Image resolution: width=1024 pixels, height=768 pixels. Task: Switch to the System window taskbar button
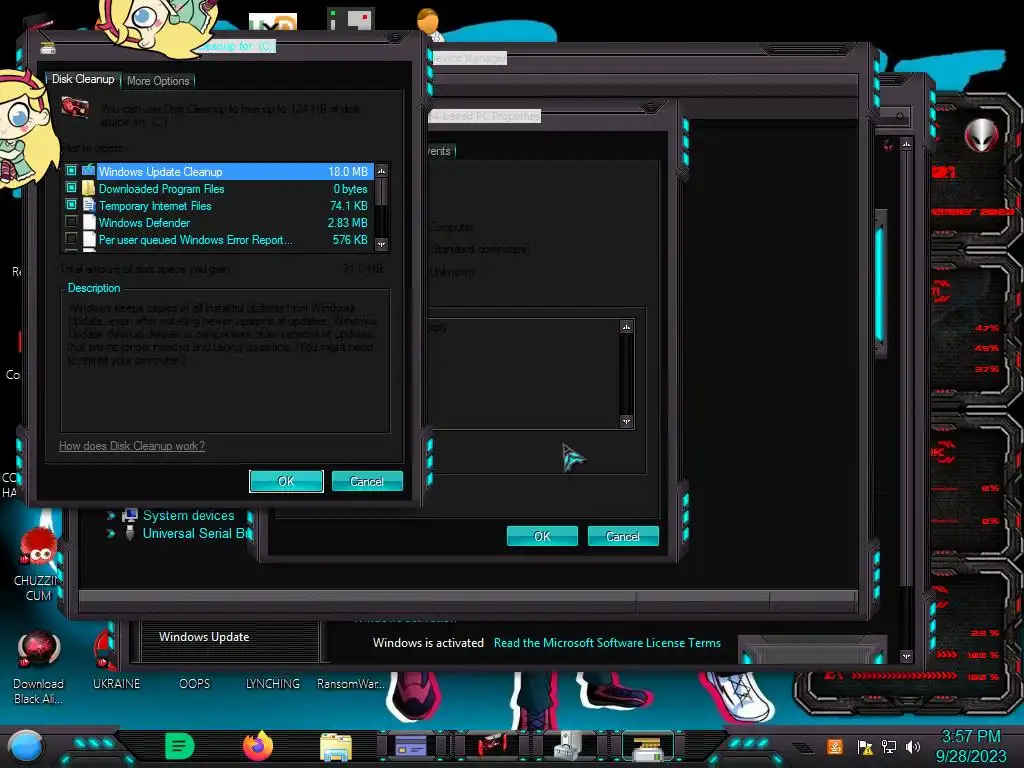[x=411, y=746]
